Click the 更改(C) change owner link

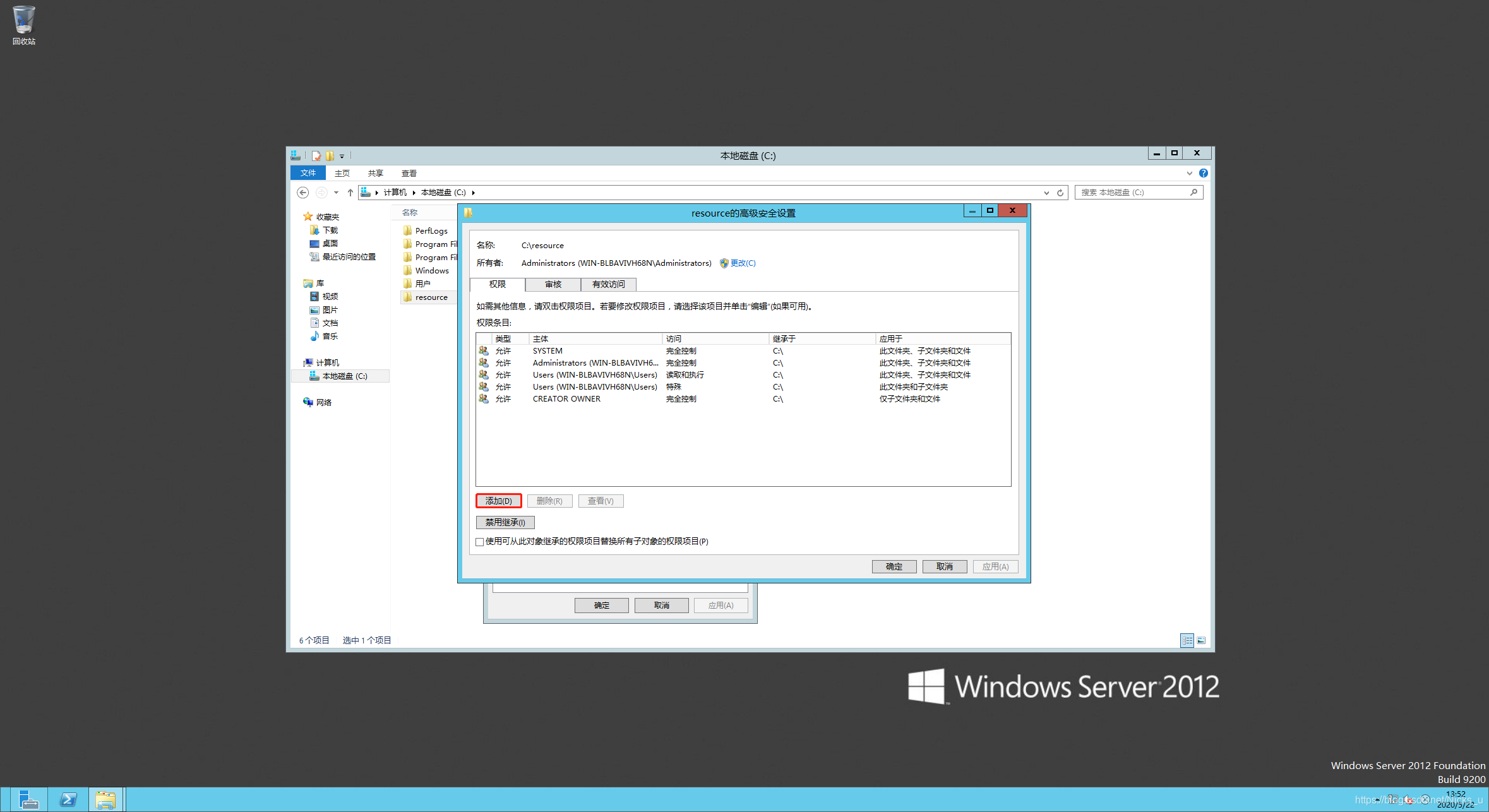click(x=743, y=263)
